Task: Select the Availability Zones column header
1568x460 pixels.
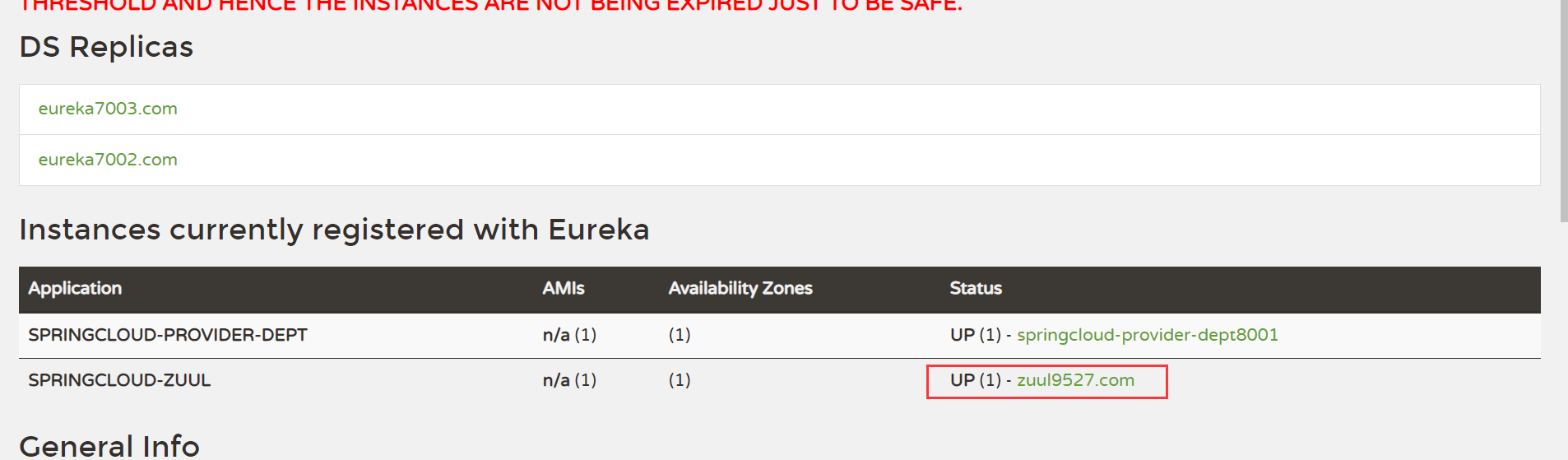Action: point(740,289)
